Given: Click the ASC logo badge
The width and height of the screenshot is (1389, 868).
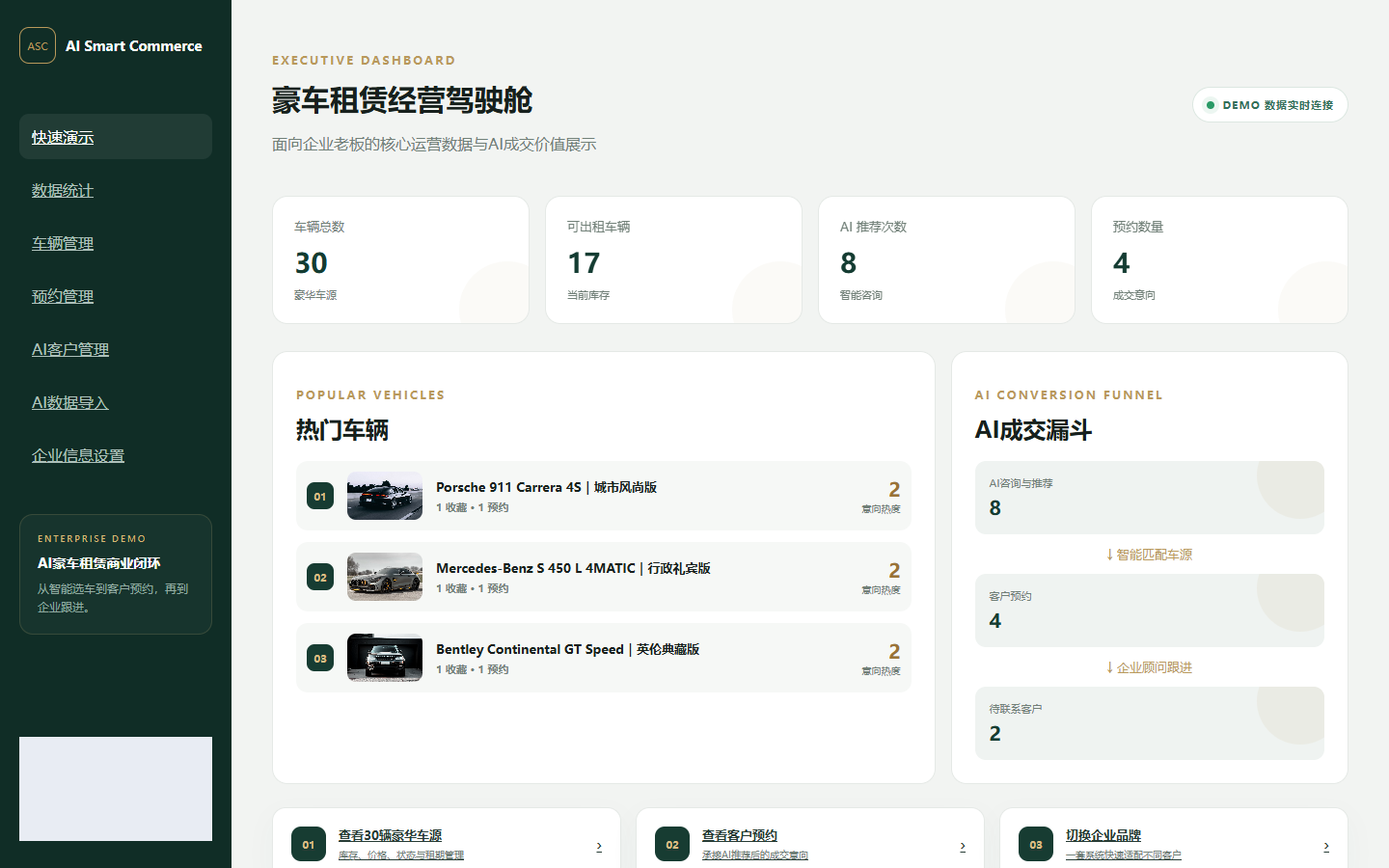Looking at the screenshot, I should pos(38,45).
